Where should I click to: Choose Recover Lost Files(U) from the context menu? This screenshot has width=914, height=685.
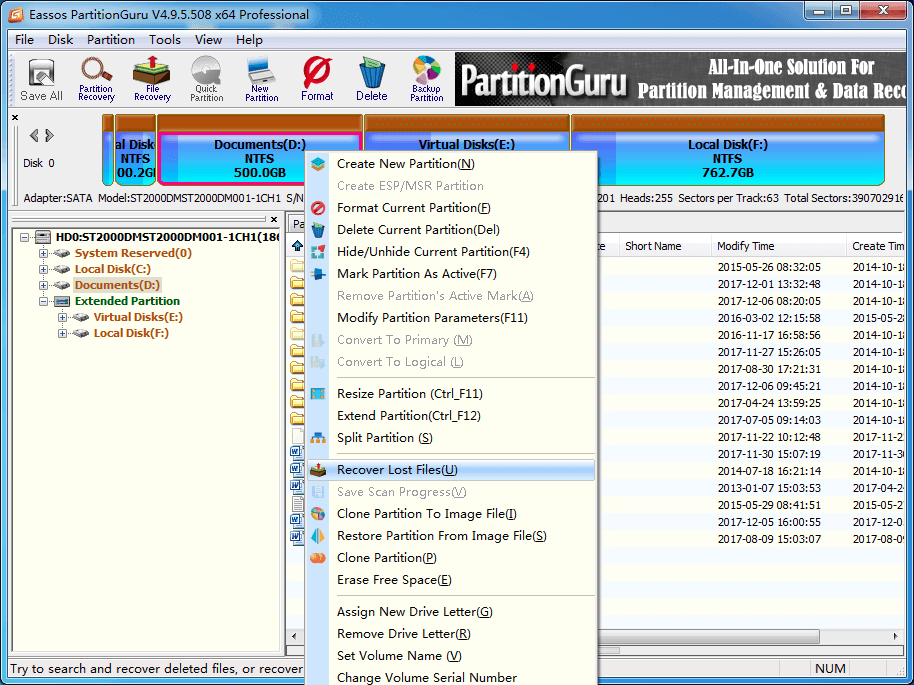click(396, 470)
